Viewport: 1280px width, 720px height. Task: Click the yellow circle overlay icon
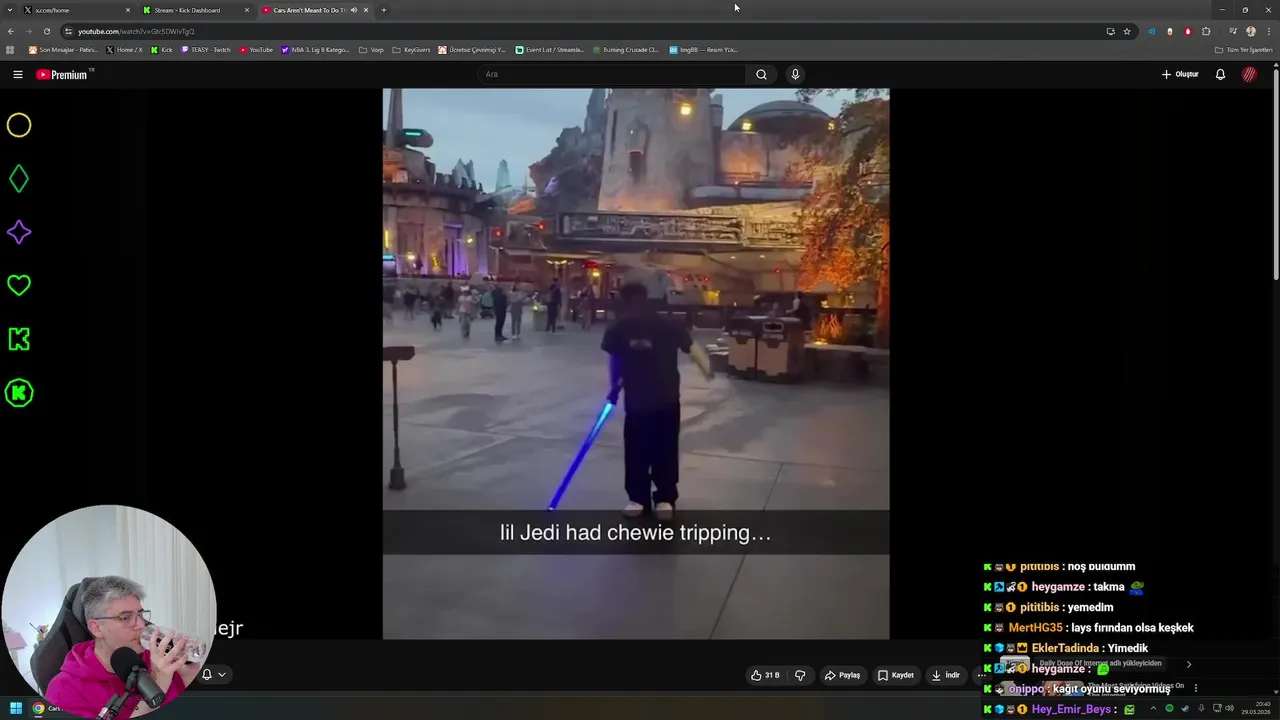[x=19, y=125]
